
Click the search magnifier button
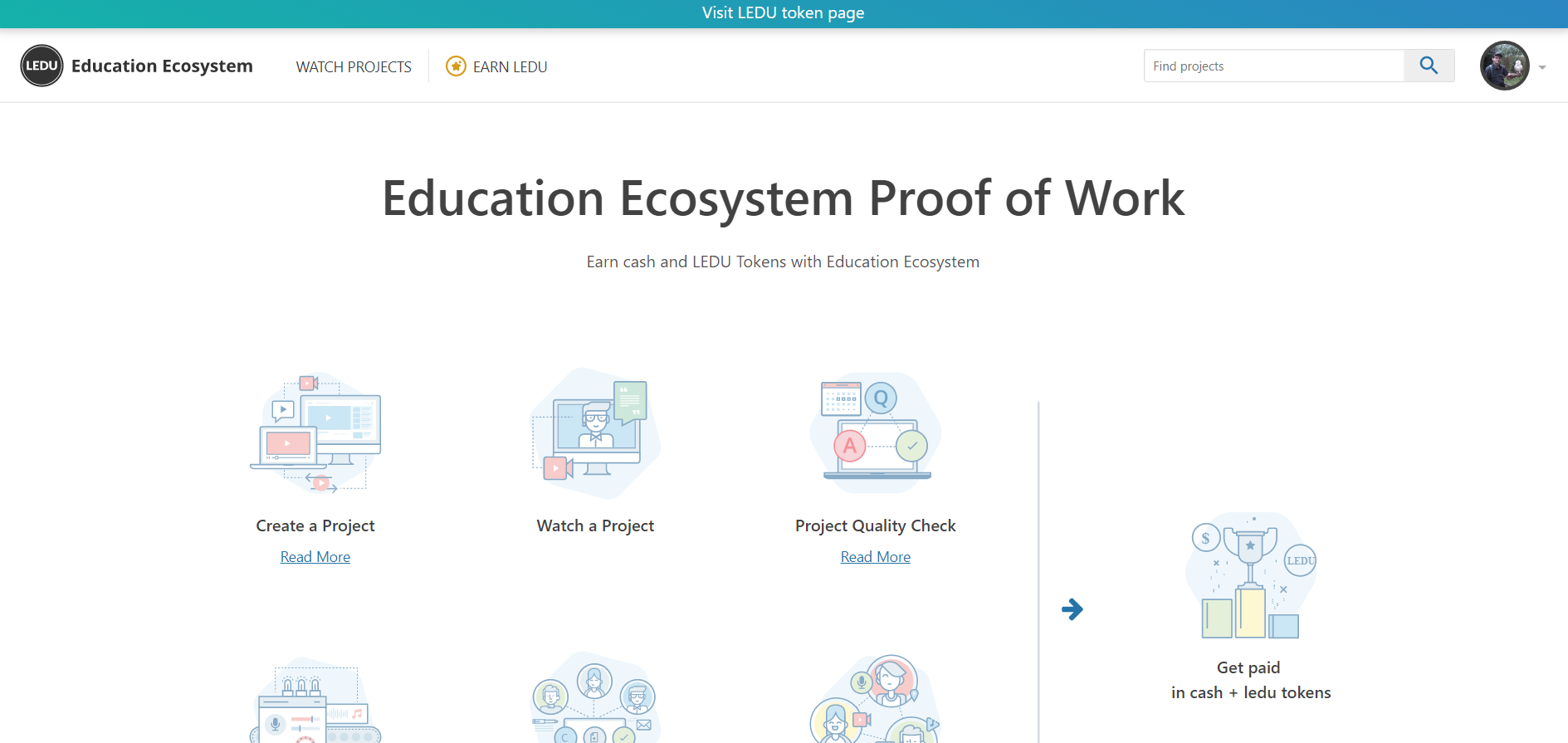1429,66
